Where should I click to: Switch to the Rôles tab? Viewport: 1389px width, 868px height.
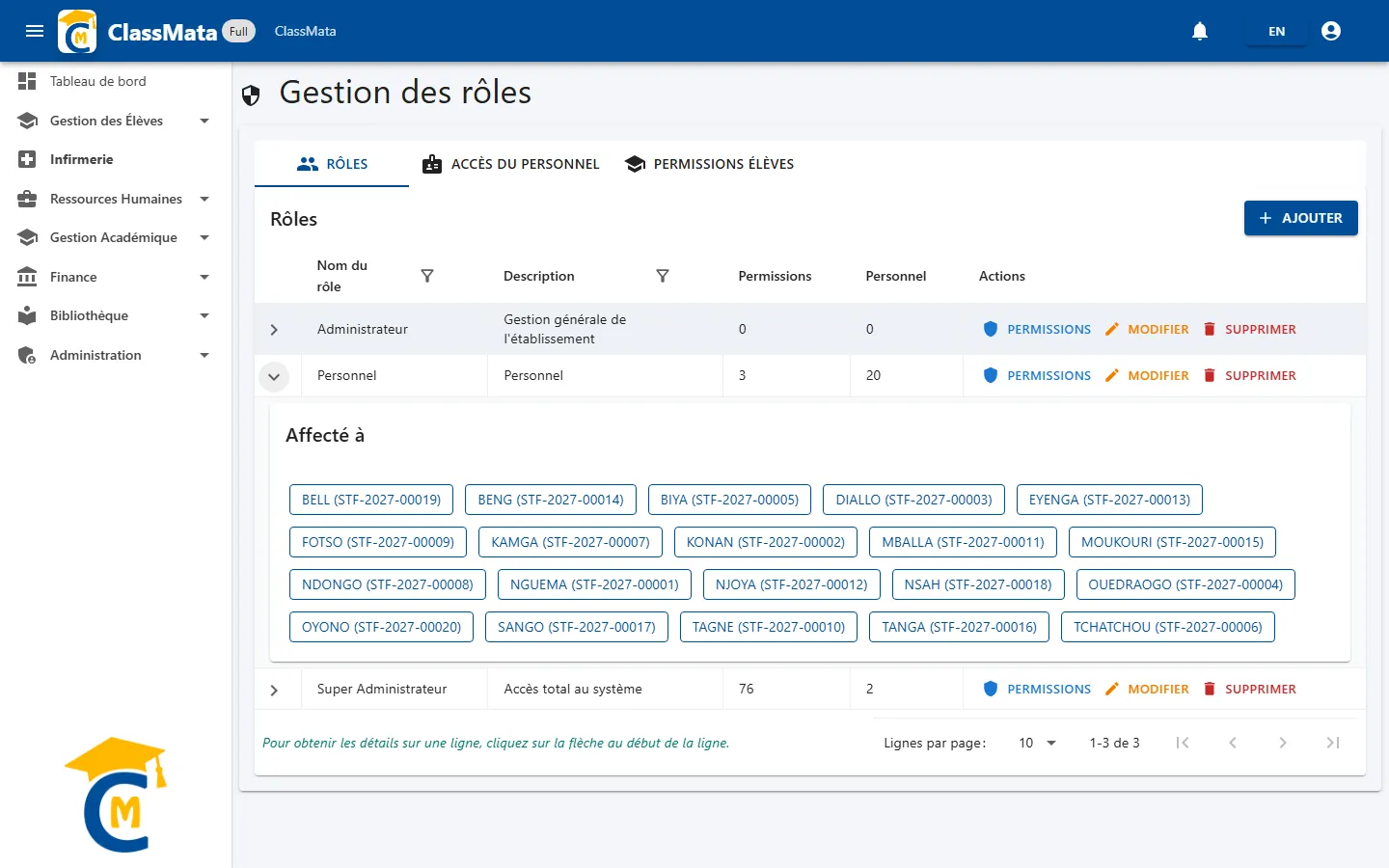click(x=332, y=164)
